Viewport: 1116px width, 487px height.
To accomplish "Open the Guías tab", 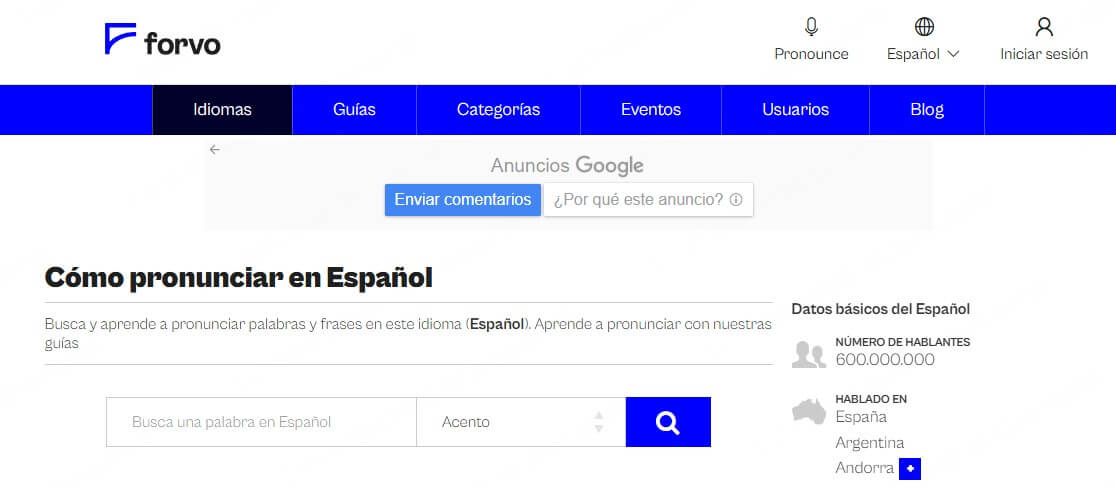I will (354, 110).
